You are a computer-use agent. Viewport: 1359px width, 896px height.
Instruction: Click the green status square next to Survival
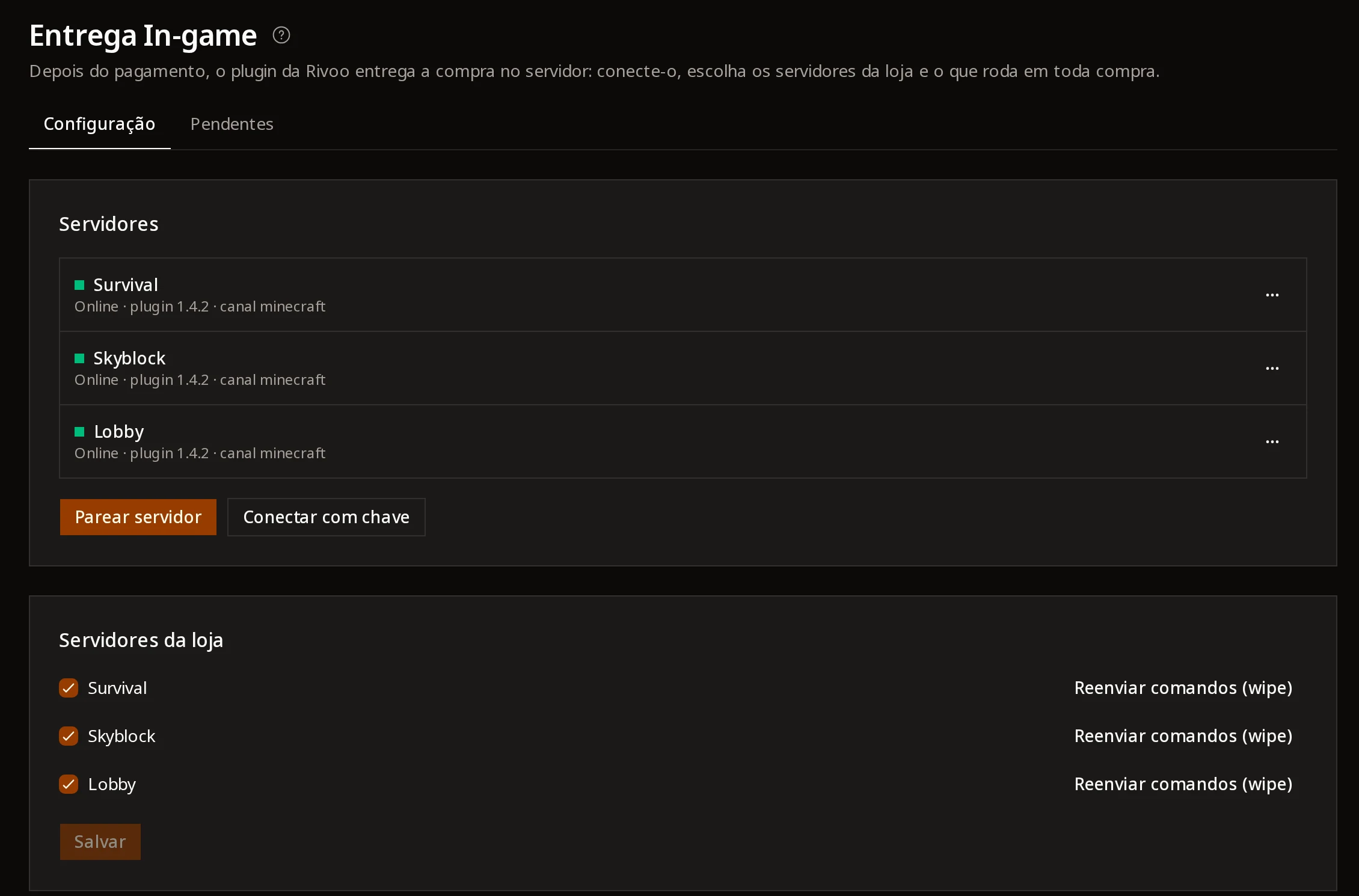[x=79, y=285]
